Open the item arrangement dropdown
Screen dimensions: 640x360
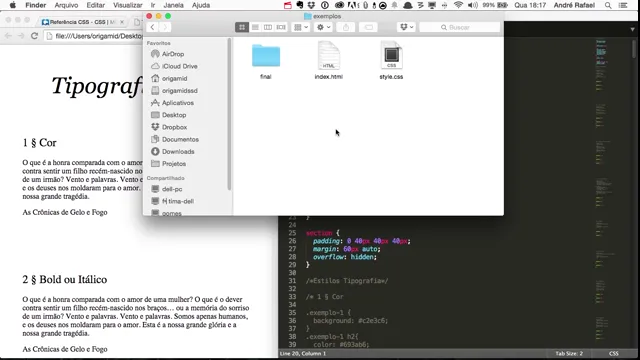pos(301,27)
